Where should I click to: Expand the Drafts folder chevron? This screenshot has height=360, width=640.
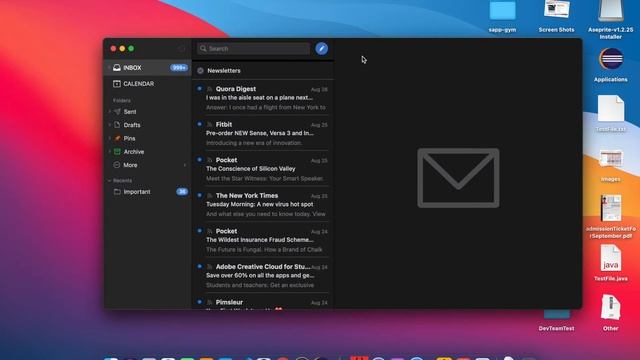[x=109, y=125]
